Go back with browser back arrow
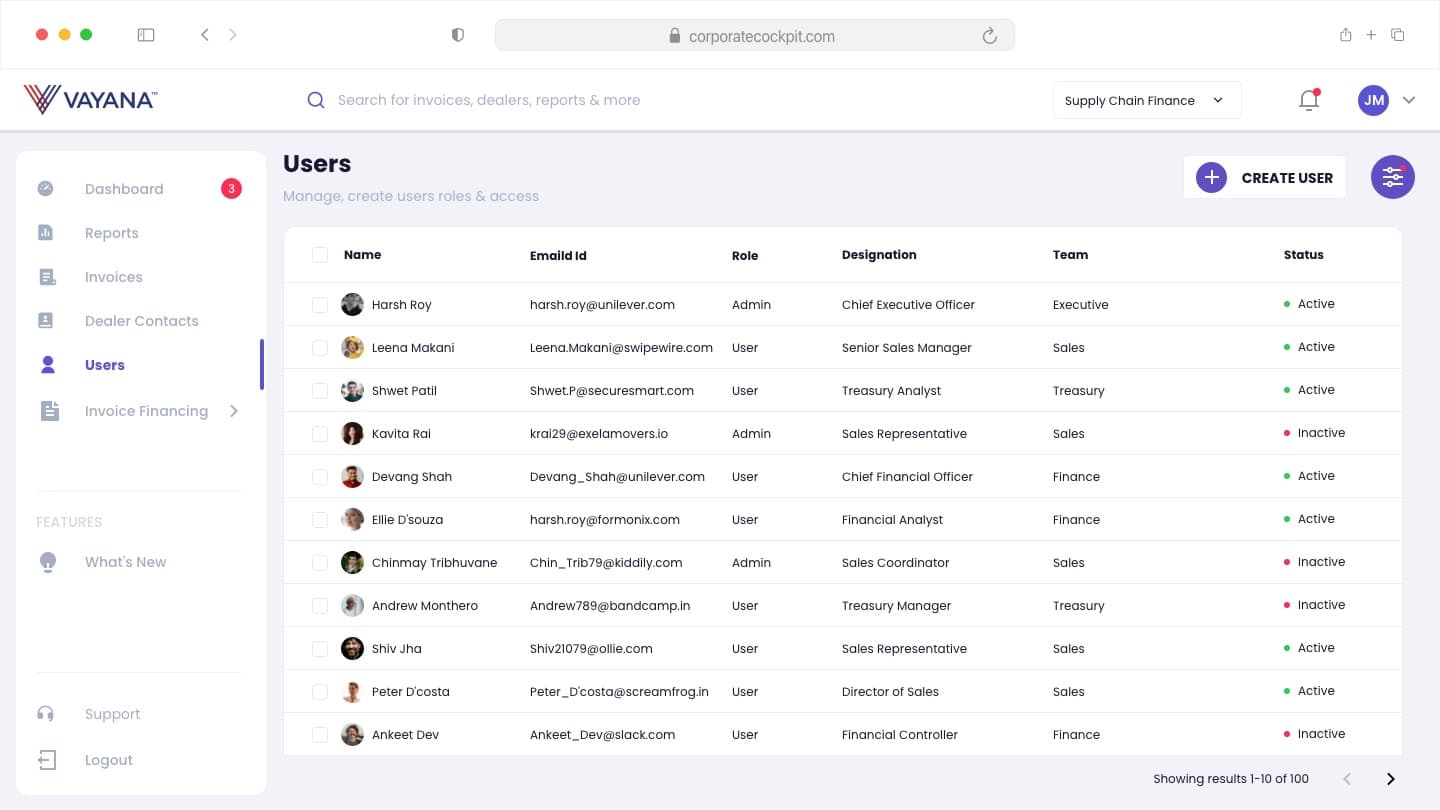The height and width of the screenshot is (810, 1440). 204,35
